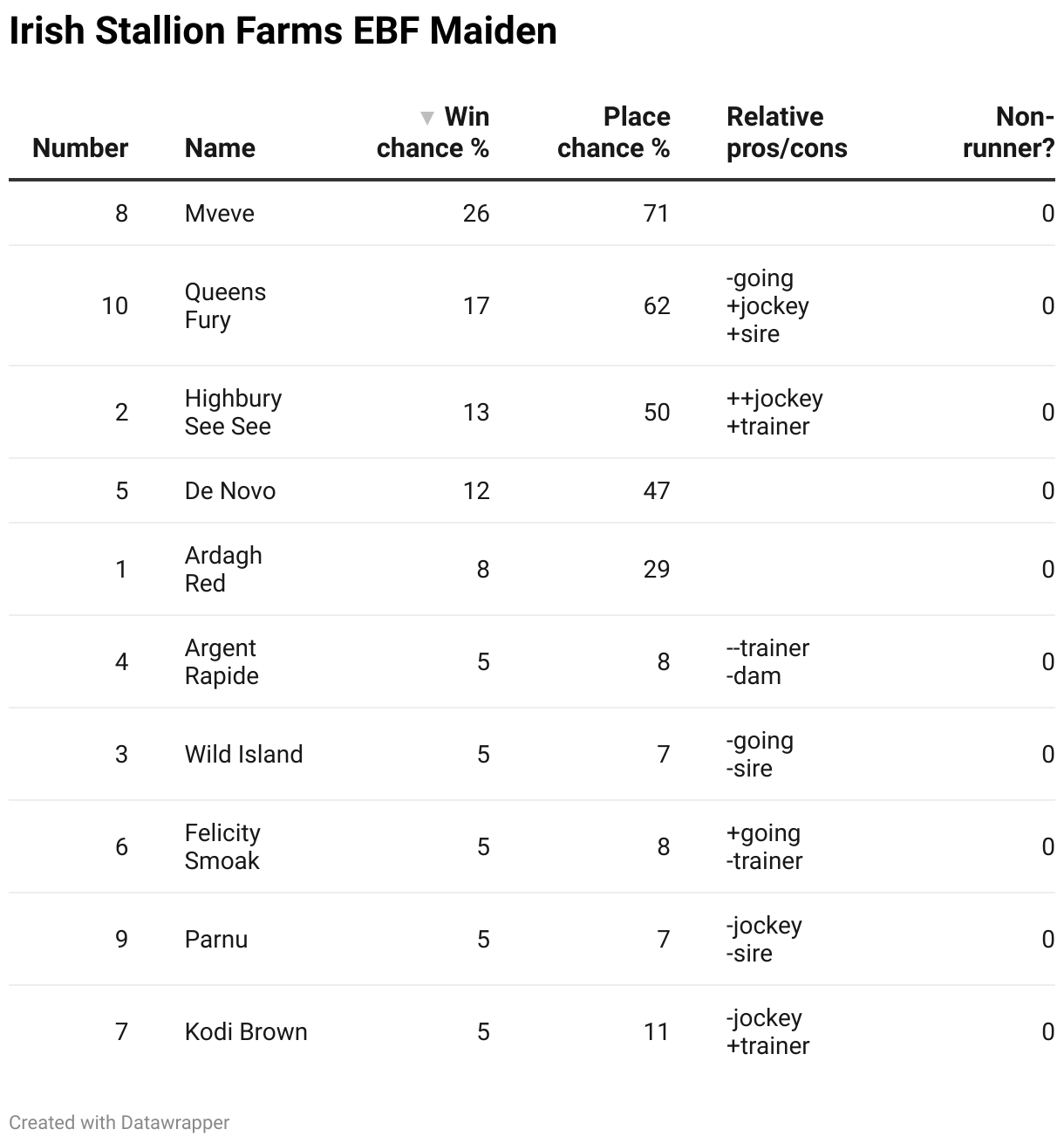The width and height of the screenshot is (1064, 1143).
Task: Sort by Place chance % header
Action: pyautogui.click(x=613, y=133)
